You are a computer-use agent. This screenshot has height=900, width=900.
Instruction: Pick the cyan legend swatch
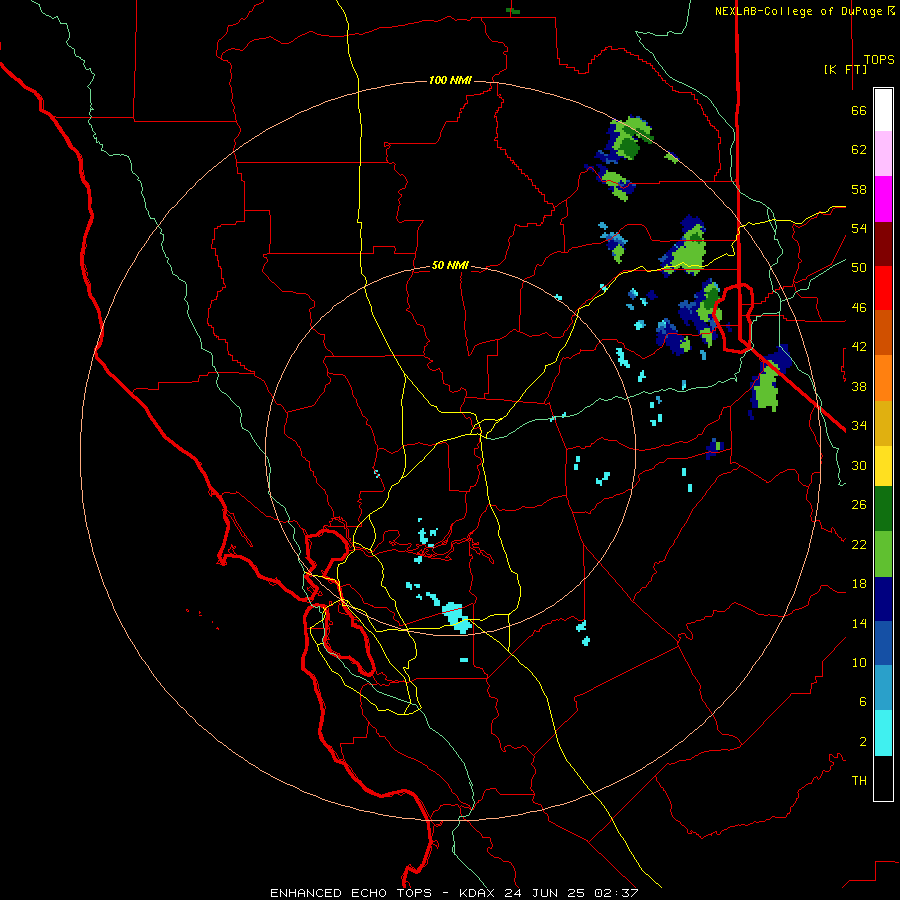(x=883, y=733)
